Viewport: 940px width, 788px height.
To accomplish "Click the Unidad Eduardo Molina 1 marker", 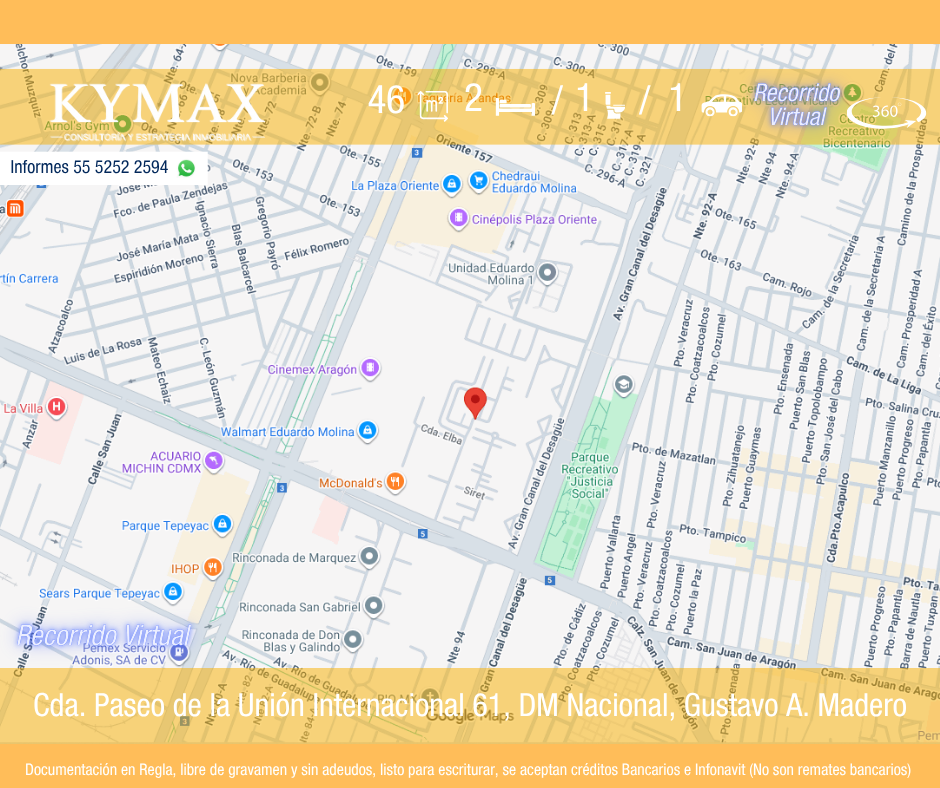I will pos(547,272).
